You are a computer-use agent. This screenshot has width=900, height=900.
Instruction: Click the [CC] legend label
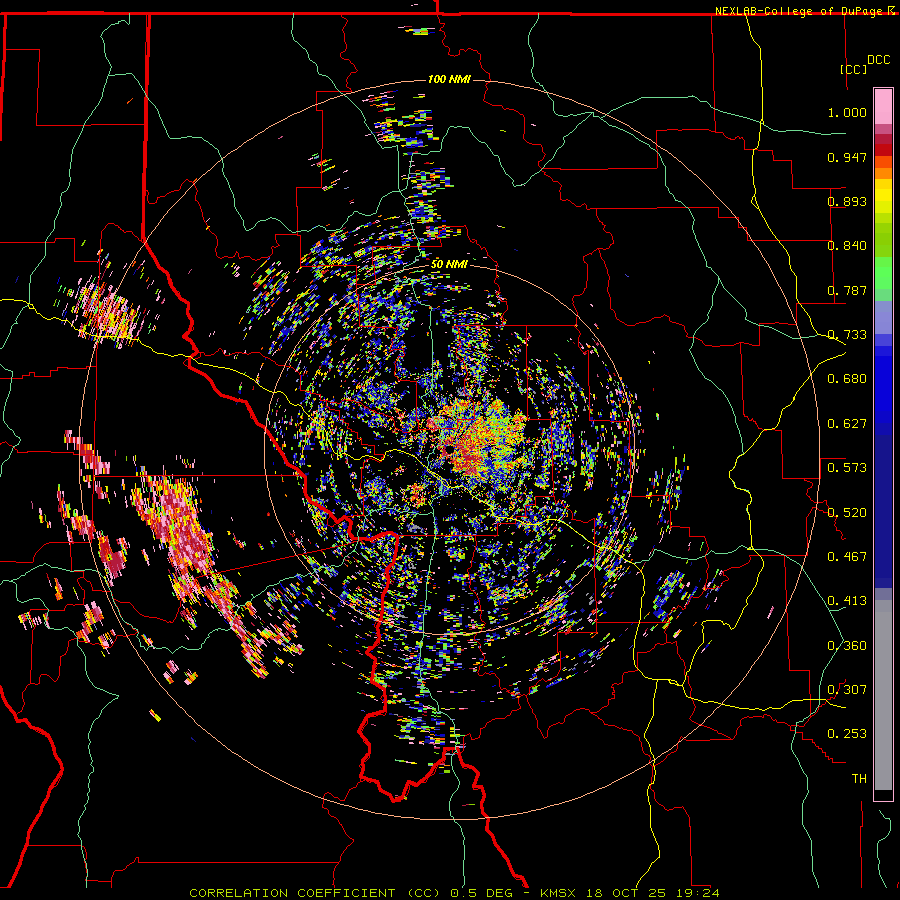[854, 69]
